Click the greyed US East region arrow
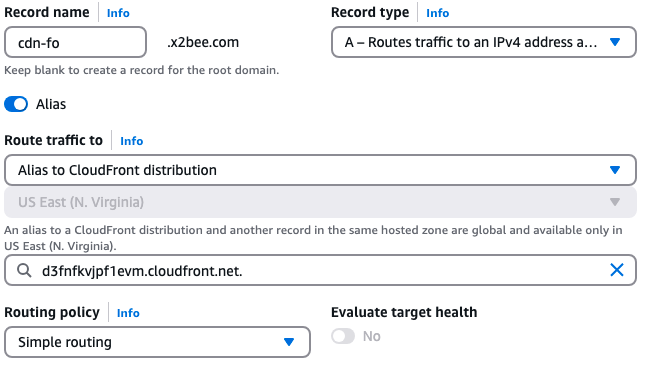This screenshot has width=651, height=368. coord(615,202)
